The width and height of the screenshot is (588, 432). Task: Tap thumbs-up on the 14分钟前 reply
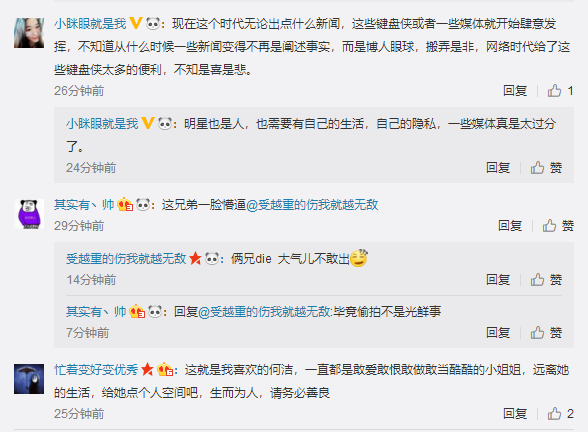[537, 279]
